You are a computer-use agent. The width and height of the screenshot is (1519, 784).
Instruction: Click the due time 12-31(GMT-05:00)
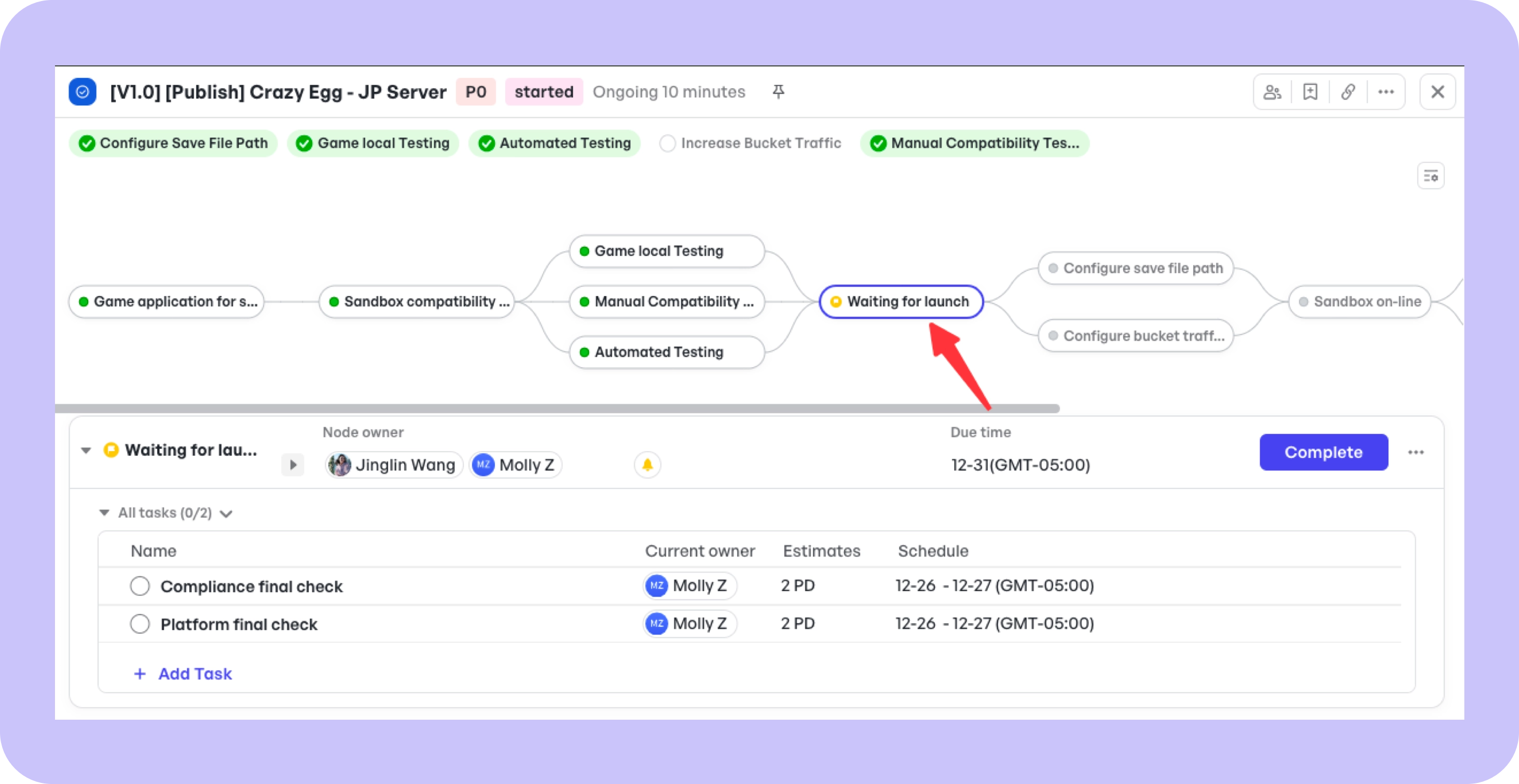[1021, 465]
